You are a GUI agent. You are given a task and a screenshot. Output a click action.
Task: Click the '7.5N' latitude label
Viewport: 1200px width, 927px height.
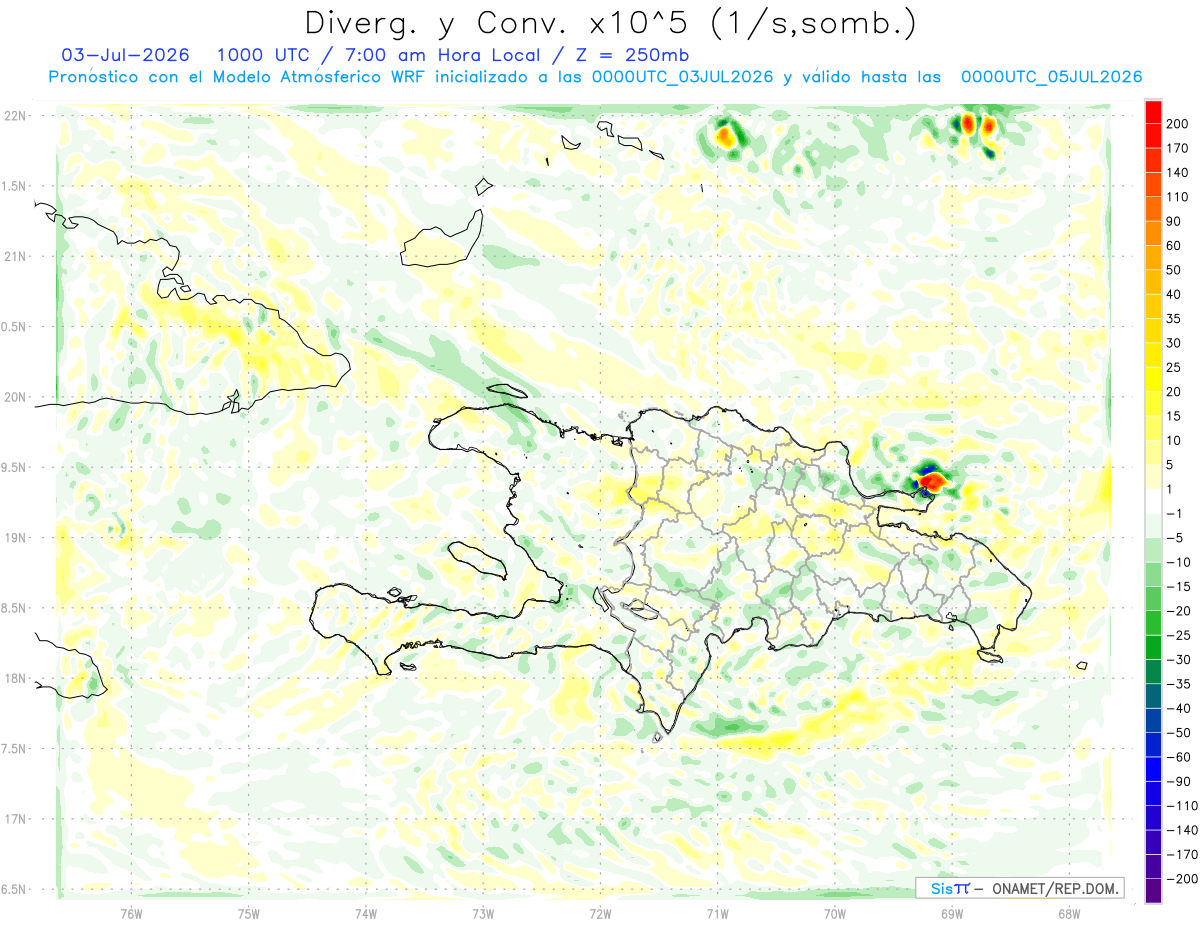[15, 748]
